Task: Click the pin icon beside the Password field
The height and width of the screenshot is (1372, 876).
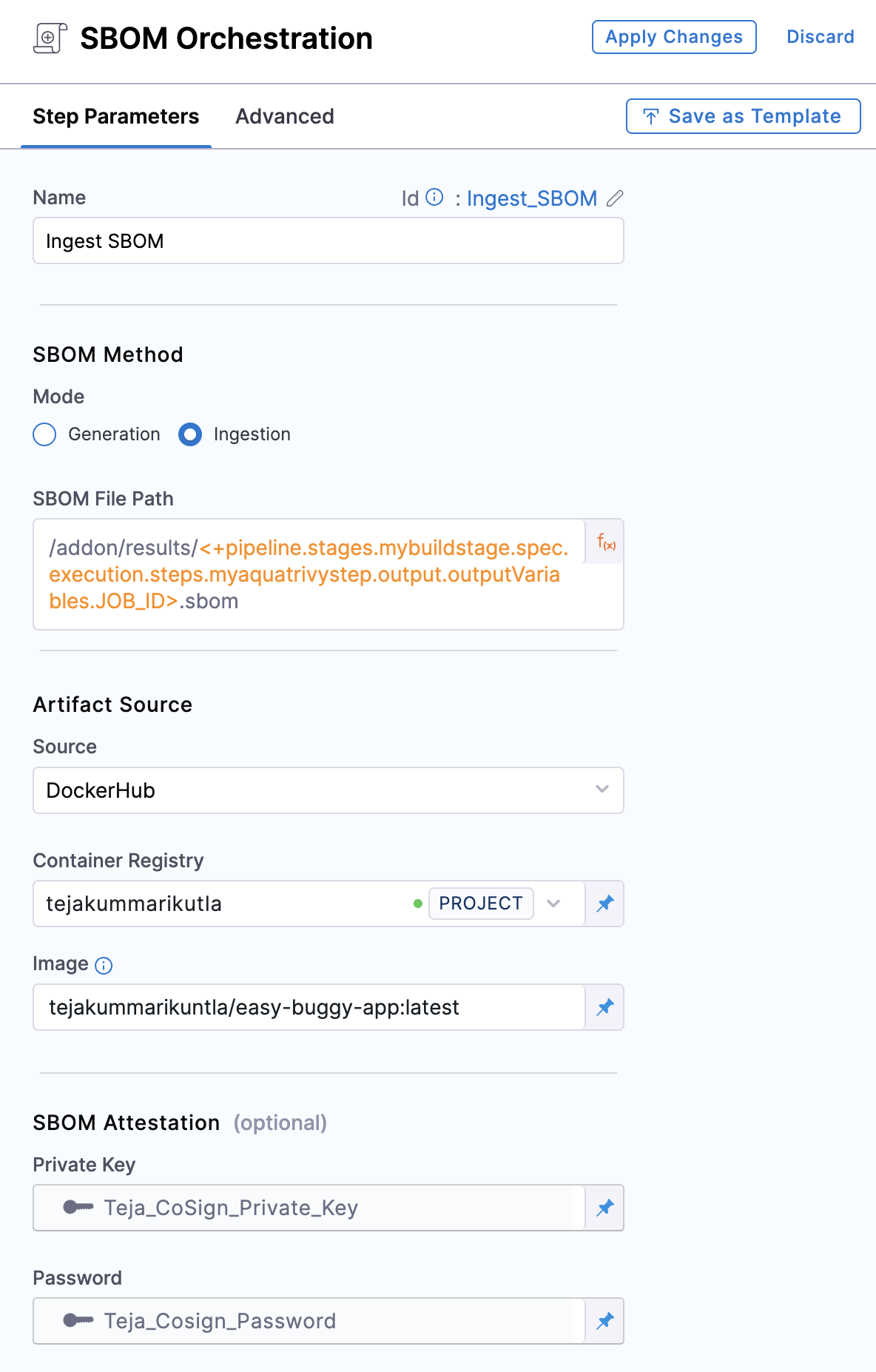Action: [x=605, y=1321]
